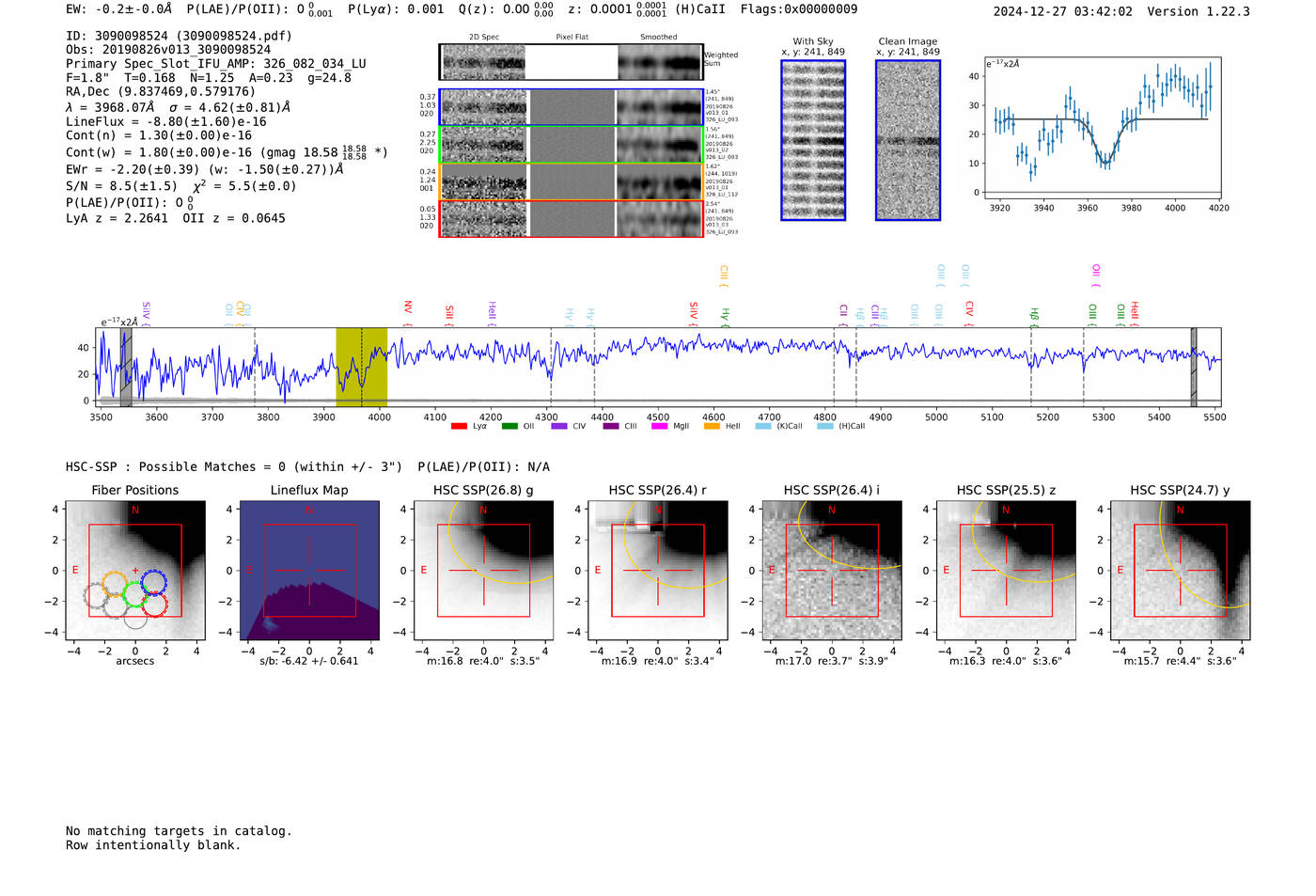The width and height of the screenshot is (1316, 896).
Task: Click "No matching targets in catalog." text
Action: tap(179, 831)
